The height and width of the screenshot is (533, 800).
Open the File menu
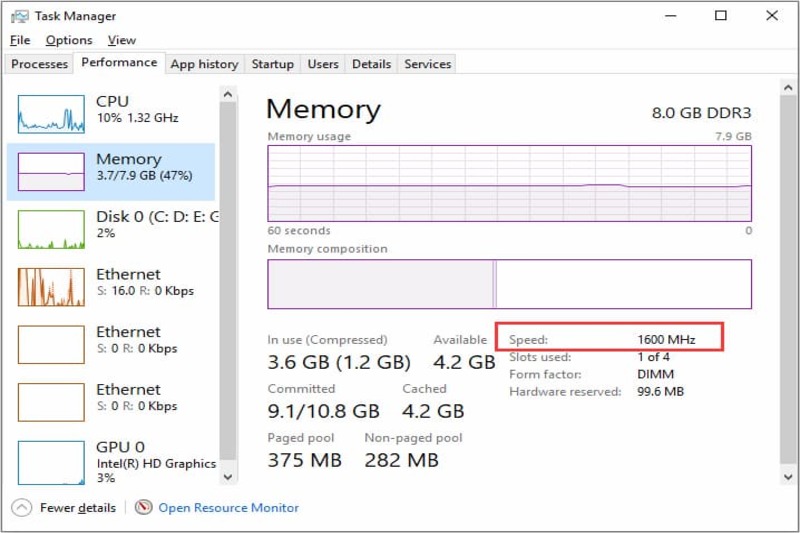click(x=20, y=40)
